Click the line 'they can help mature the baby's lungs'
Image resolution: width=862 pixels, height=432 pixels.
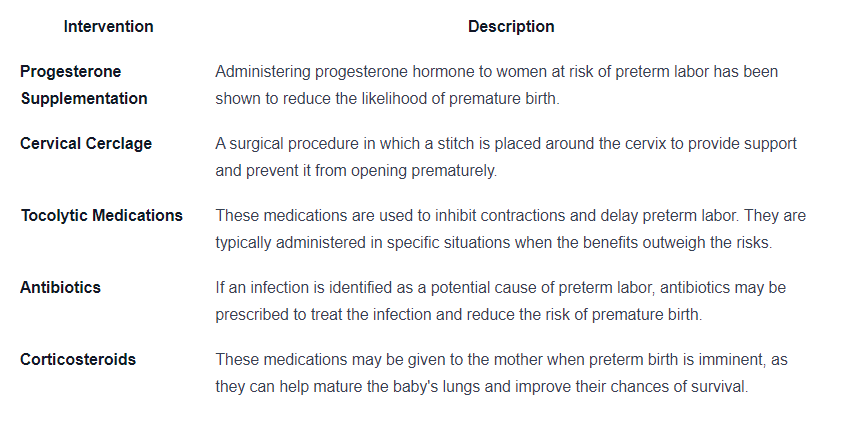coord(482,386)
